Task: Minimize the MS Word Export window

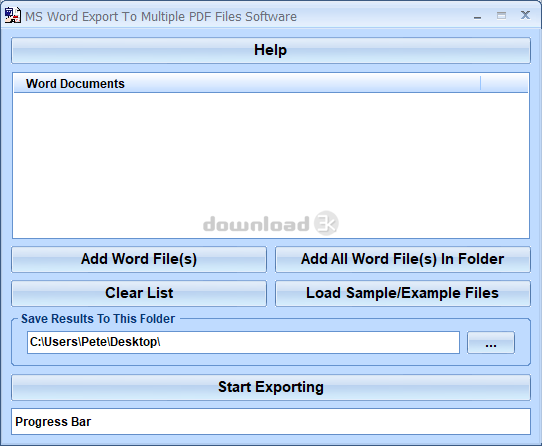Action: [477, 17]
